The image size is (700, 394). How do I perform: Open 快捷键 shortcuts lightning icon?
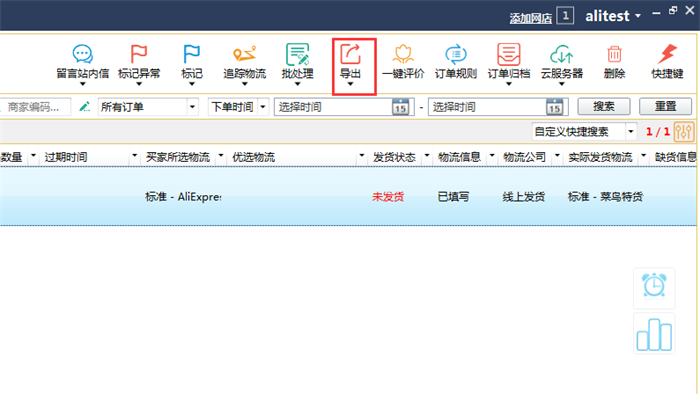(667, 54)
